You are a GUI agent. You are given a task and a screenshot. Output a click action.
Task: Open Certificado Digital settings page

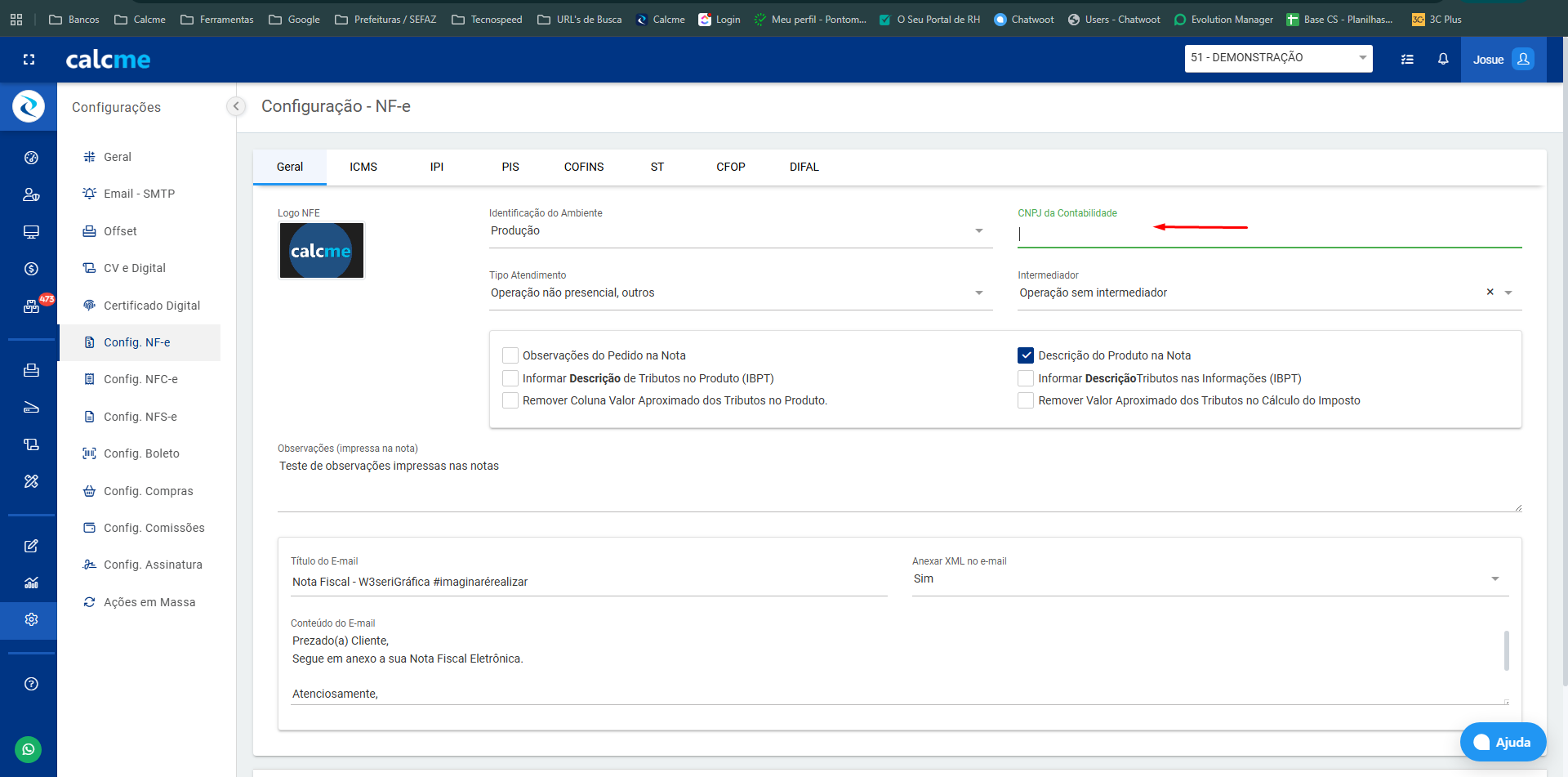[151, 306]
